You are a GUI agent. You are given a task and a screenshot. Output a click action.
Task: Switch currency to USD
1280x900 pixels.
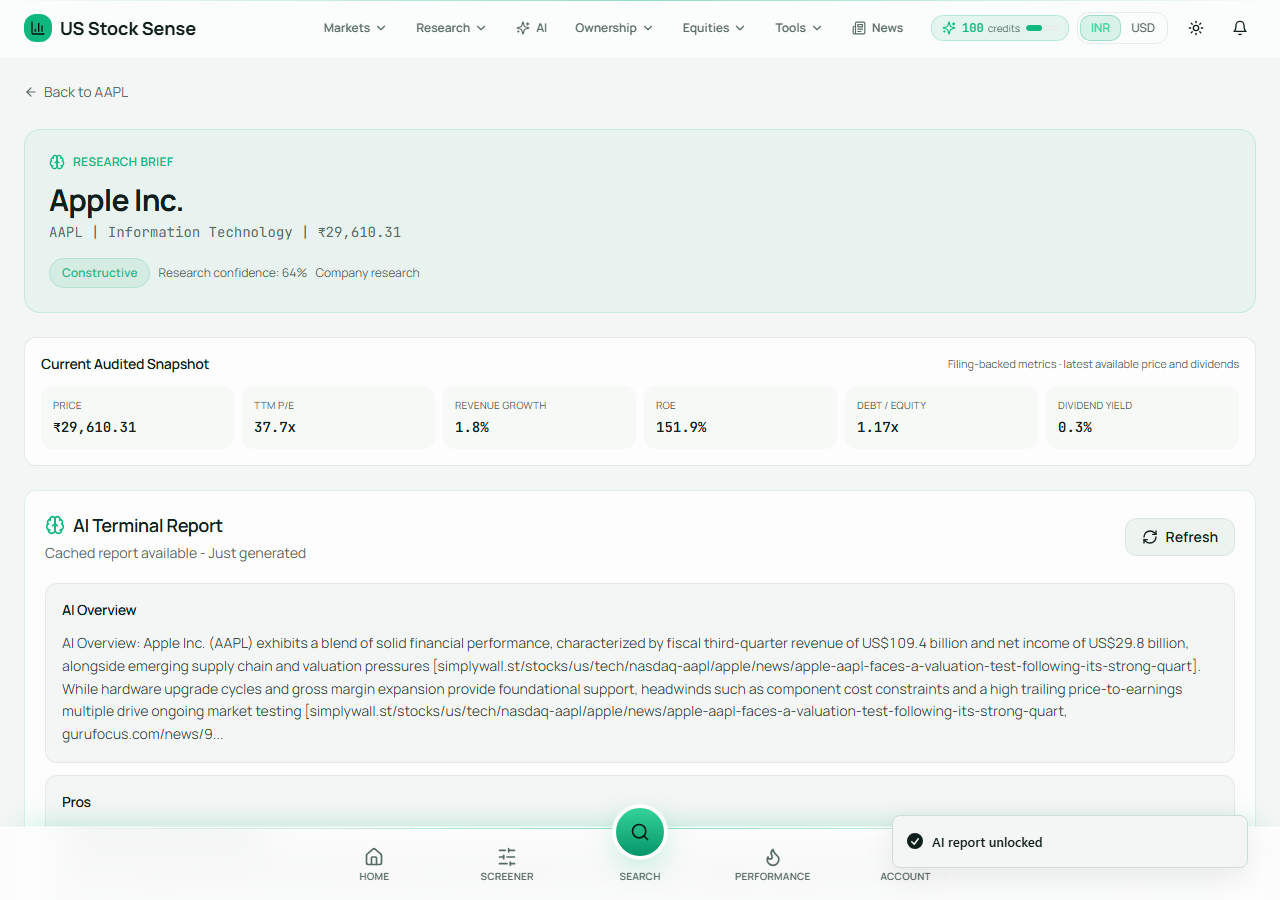pos(1143,28)
